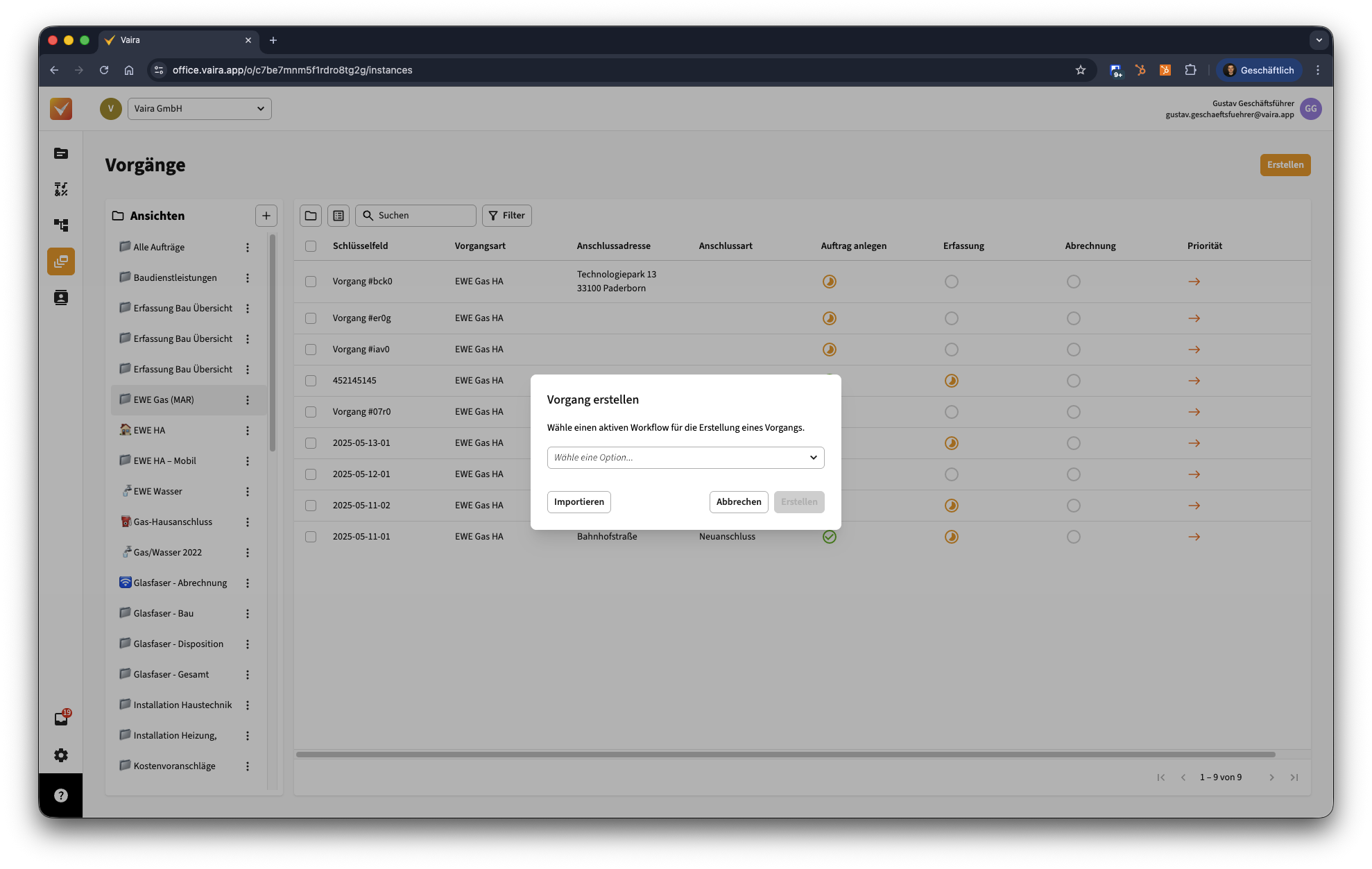Check the select-all checkbox in the table header
Image resolution: width=1372 pixels, height=869 pixels.
(311, 246)
